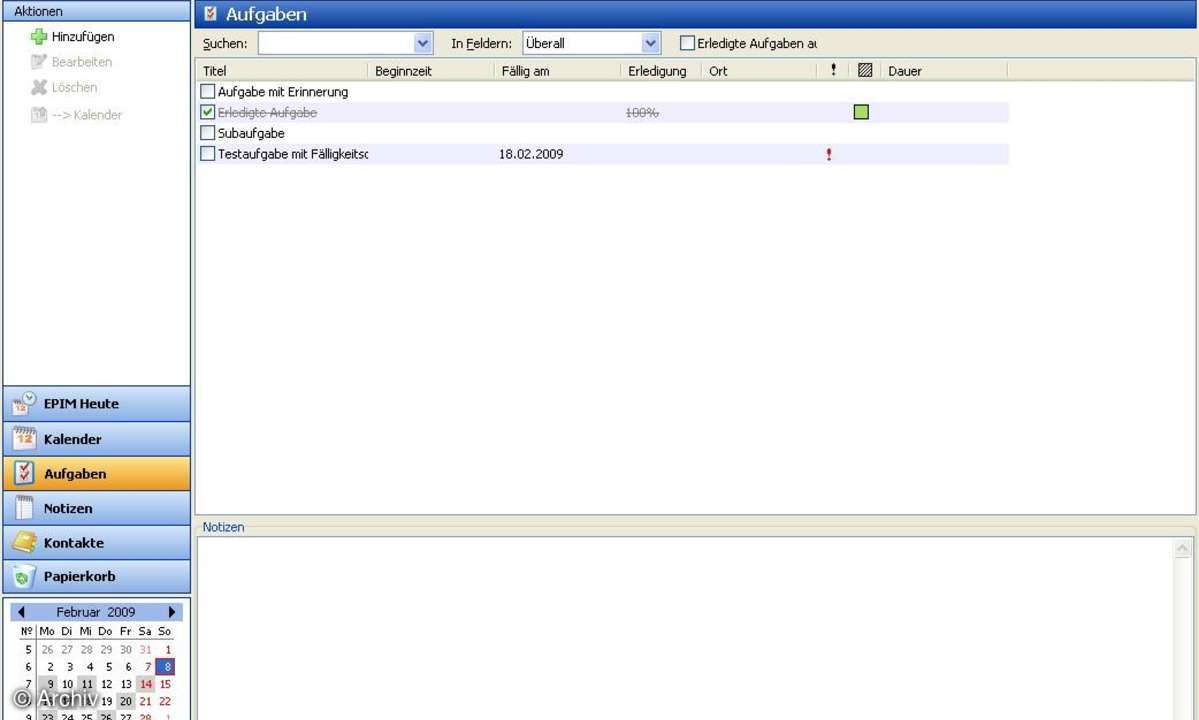Select the Aufgaben section
1199x720 pixels.
96,473
